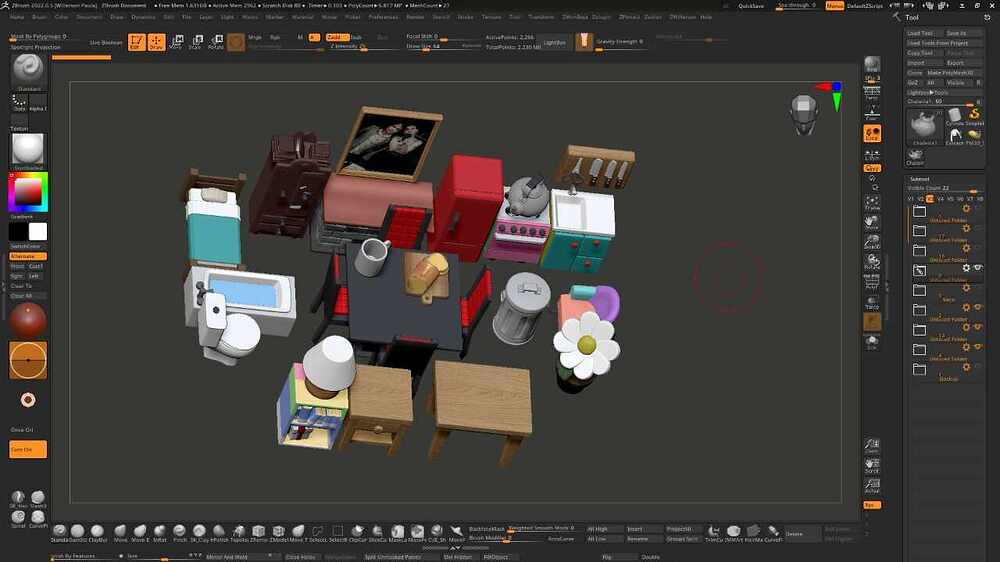This screenshot has height=562, width=1000.
Task: Toggle PolyF polyframe display
Action: click(872, 282)
